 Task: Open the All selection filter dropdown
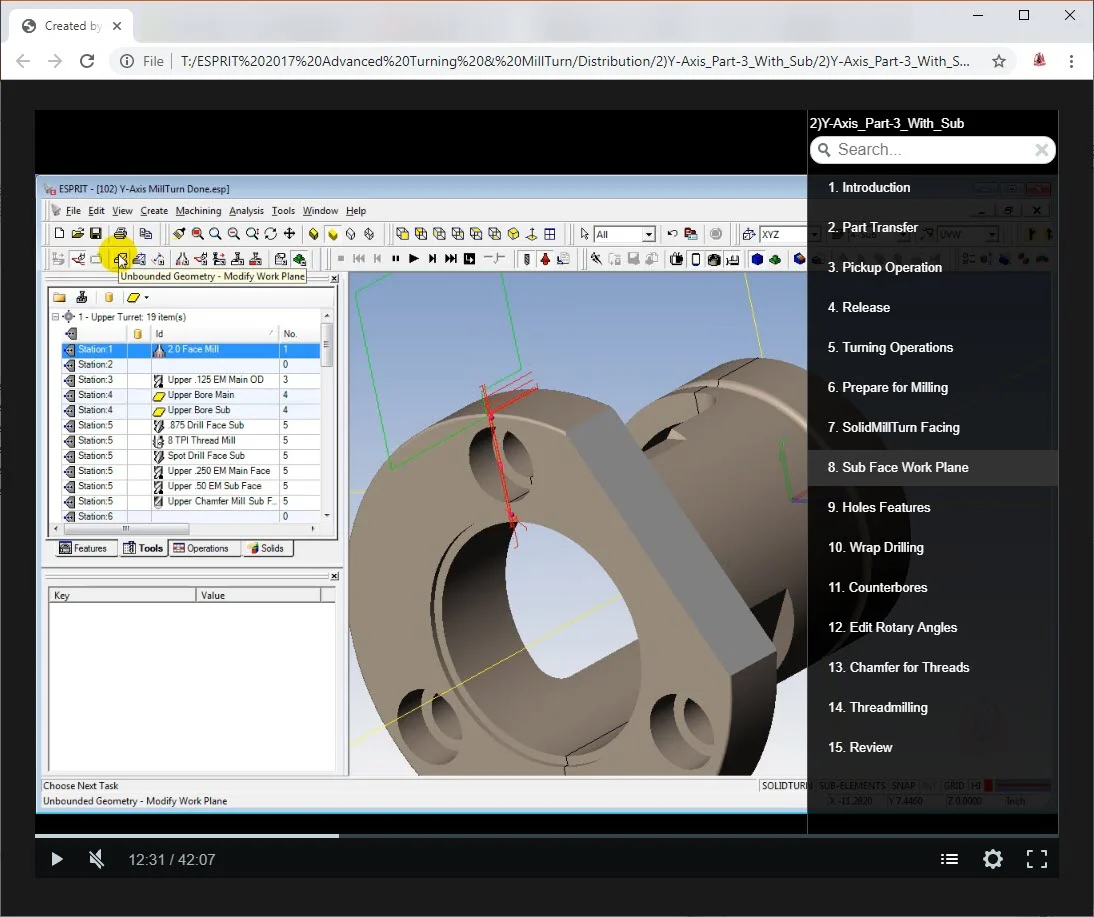[649, 234]
